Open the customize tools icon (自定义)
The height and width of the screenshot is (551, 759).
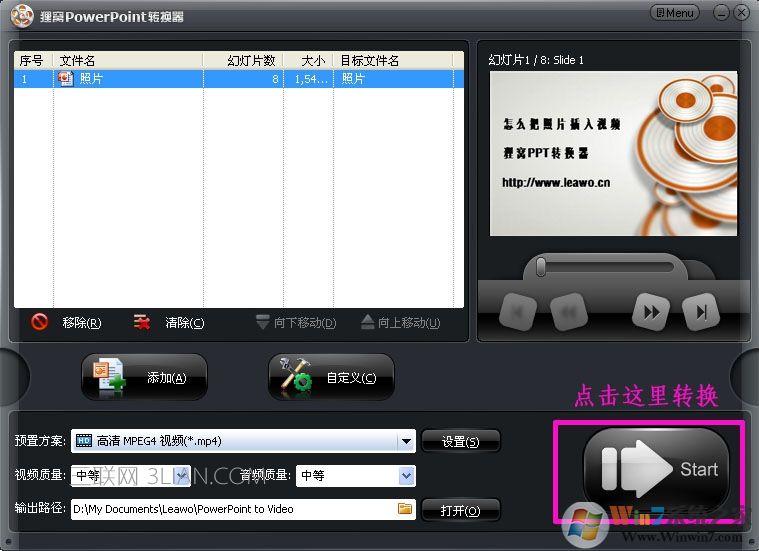coord(295,377)
